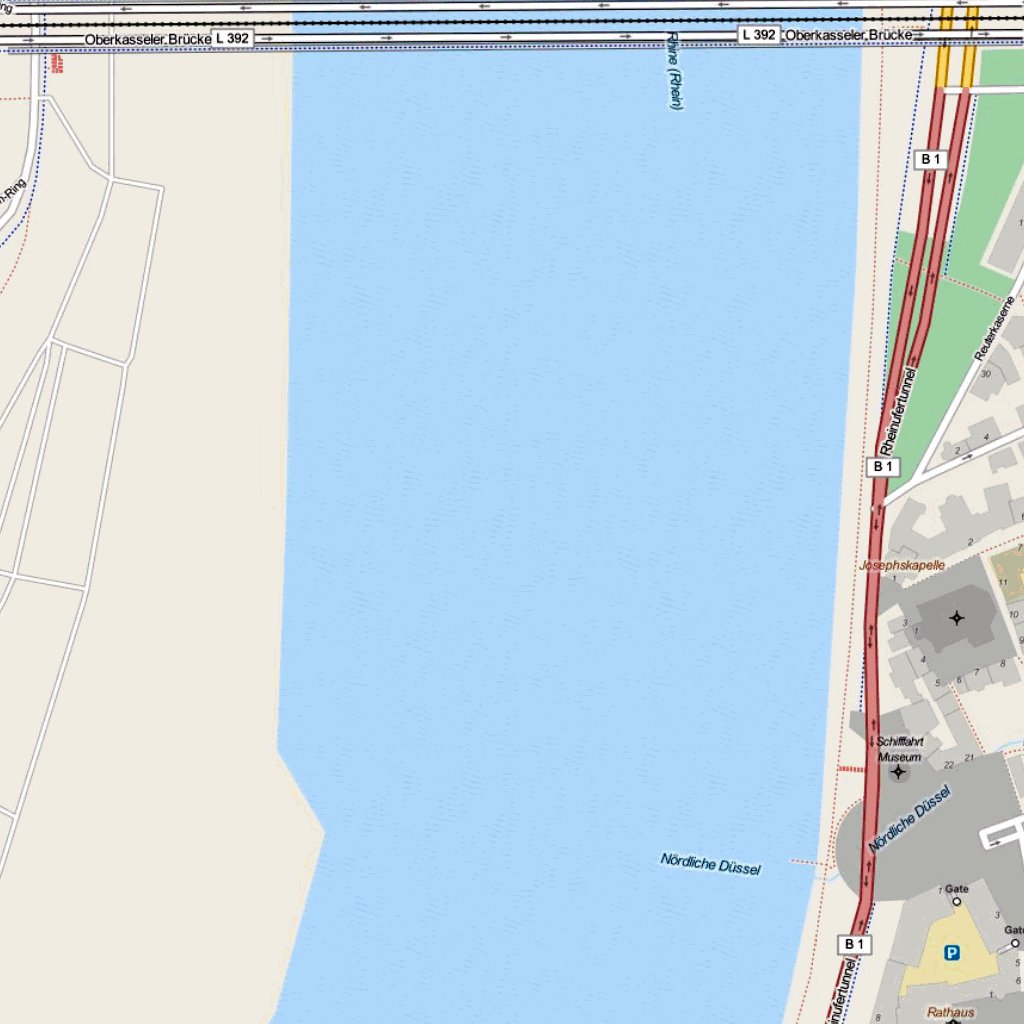Open the Schifffahrt Museum label

point(902,748)
